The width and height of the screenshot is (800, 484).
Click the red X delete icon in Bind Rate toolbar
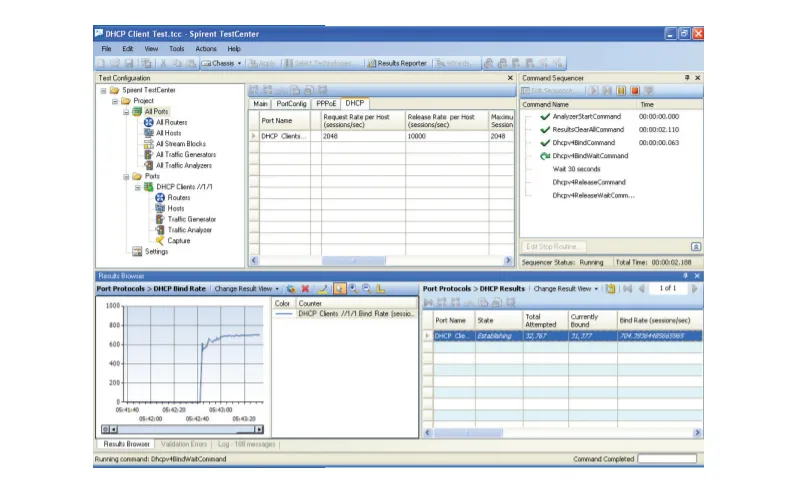(305, 289)
